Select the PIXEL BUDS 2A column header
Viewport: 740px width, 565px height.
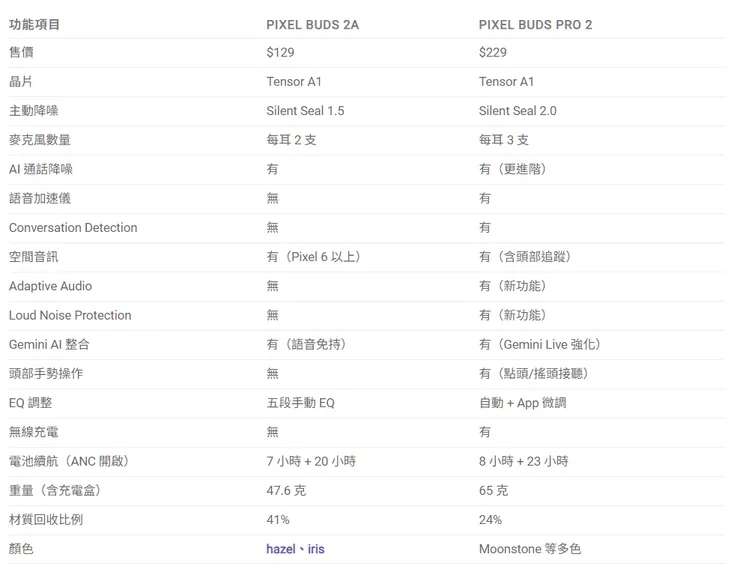pyautogui.click(x=312, y=25)
